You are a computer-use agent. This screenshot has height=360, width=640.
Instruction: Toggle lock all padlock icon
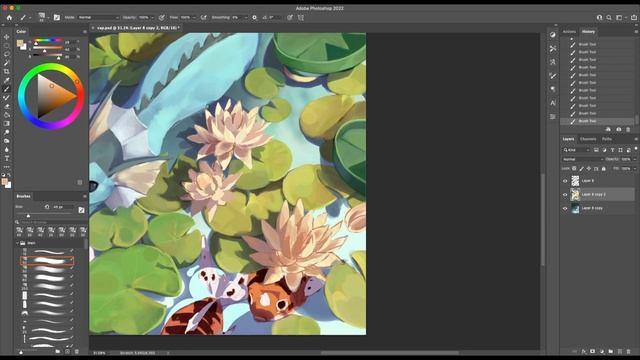click(x=604, y=169)
